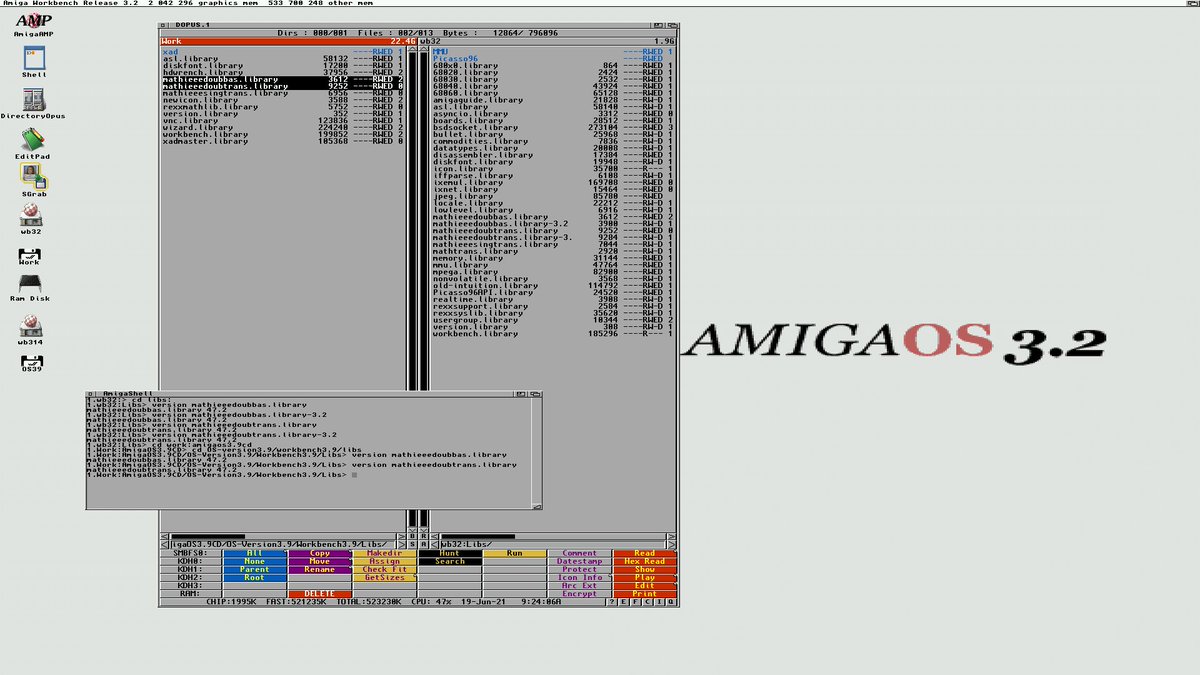Screen dimensions: 1200x675
Task: Select the EditPad desktop icon
Action: tap(34, 144)
